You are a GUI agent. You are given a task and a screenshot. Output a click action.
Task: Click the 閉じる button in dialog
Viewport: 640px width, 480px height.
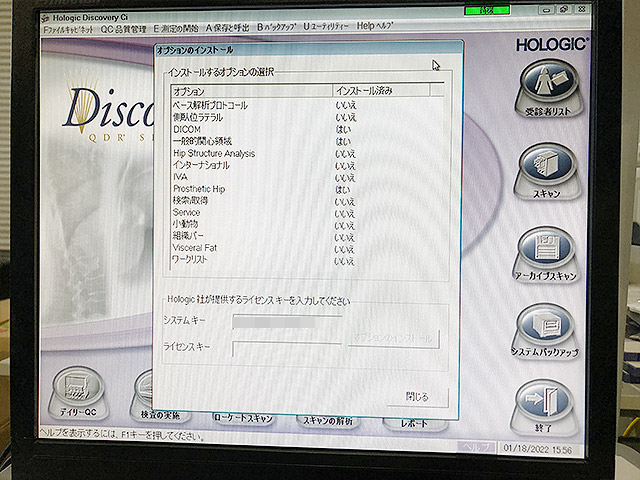click(x=417, y=396)
